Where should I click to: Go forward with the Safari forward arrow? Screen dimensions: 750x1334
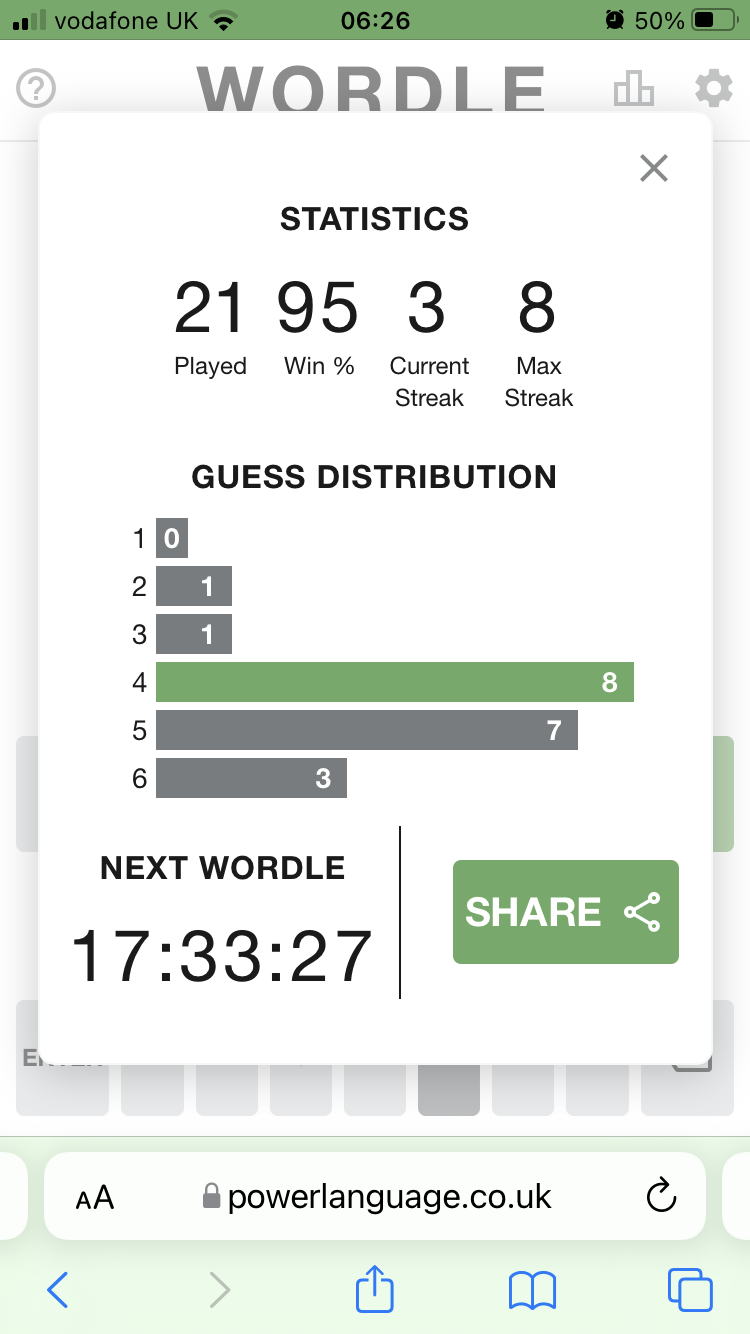coord(219,1291)
